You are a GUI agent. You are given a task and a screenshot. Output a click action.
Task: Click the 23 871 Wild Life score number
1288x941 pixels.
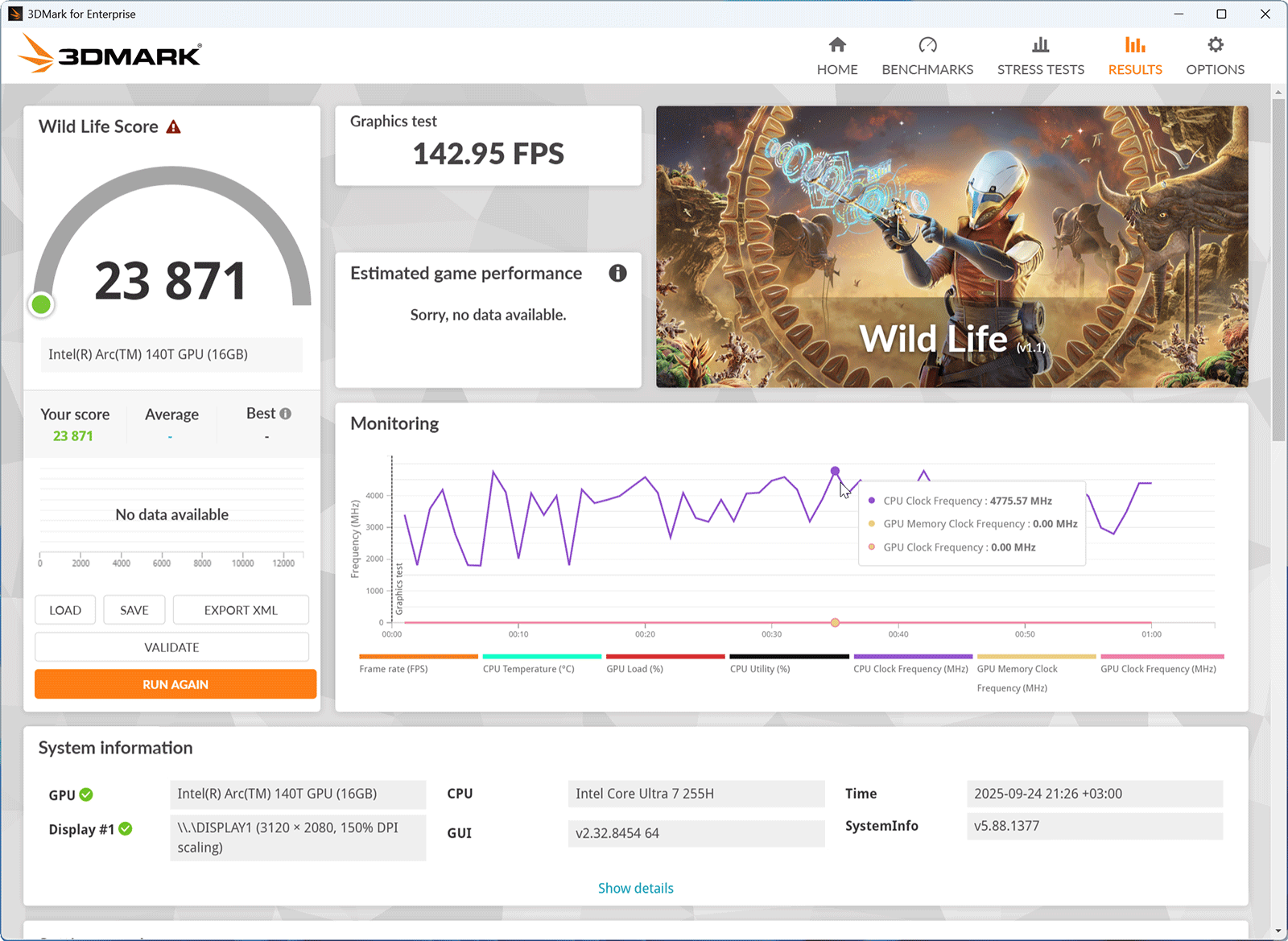click(171, 281)
